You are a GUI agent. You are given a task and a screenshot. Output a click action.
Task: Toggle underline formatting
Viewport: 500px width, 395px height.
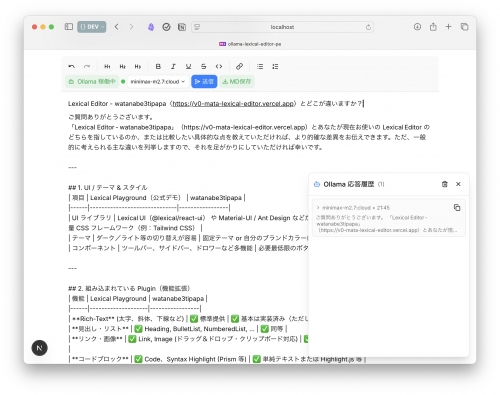(x=188, y=67)
